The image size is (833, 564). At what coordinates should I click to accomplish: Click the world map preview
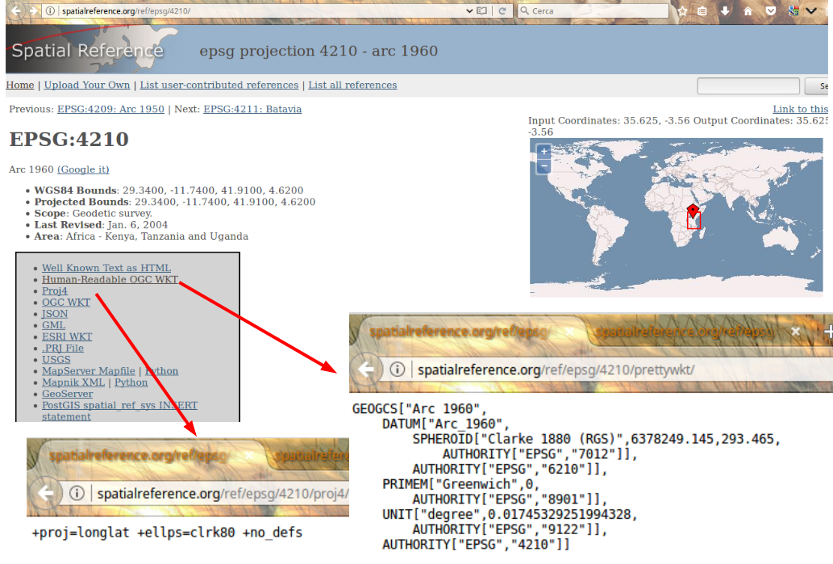pos(676,217)
